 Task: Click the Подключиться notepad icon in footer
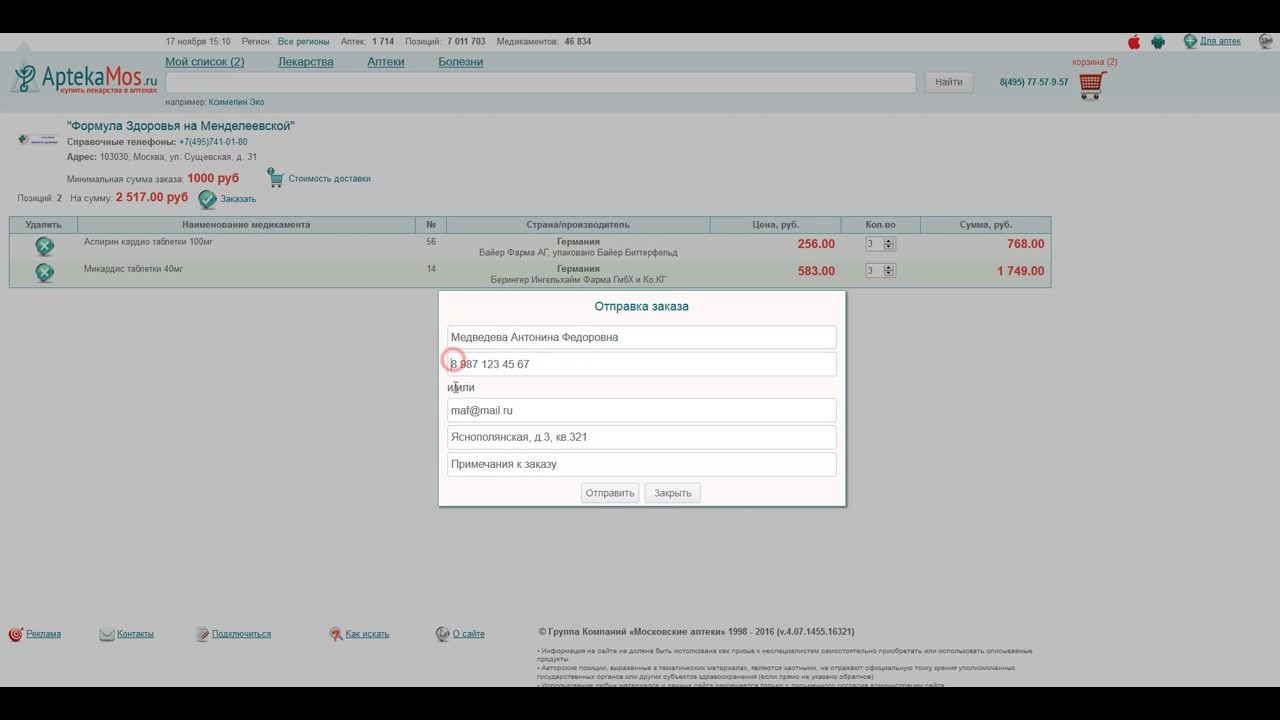coord(203,634)
